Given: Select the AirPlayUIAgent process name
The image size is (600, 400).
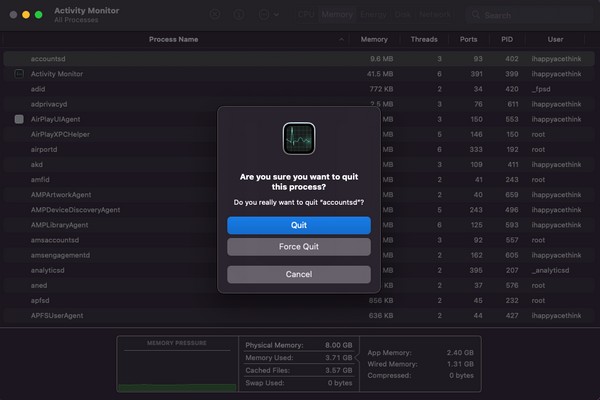Looking at the screenshot, I should click(x=55, y=119).
